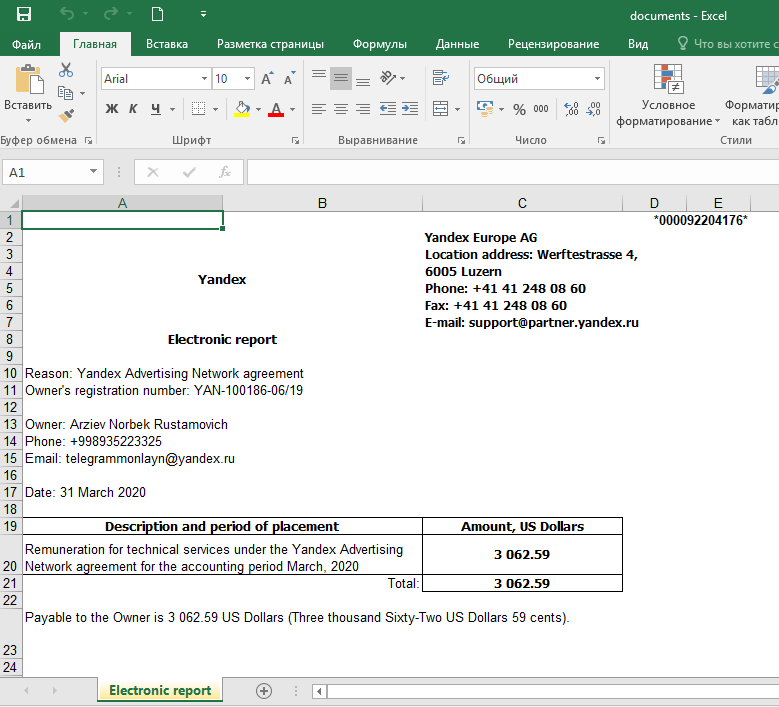Click the Вставить paste button
Image resolution: width=779 pixels, height=707 pixels.
(28, 90)
